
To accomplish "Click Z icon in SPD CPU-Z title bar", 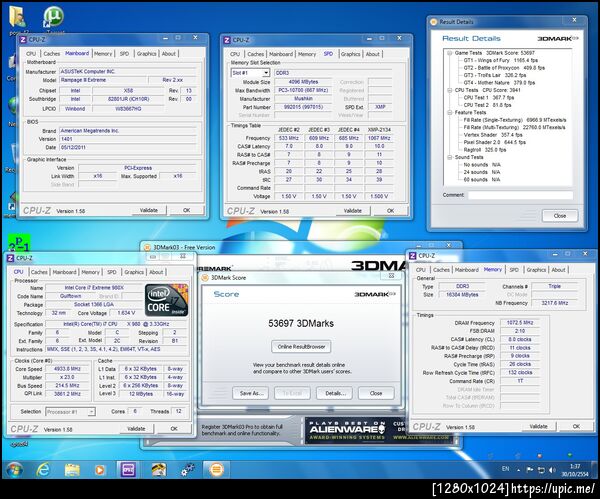I will click(227, 40).
